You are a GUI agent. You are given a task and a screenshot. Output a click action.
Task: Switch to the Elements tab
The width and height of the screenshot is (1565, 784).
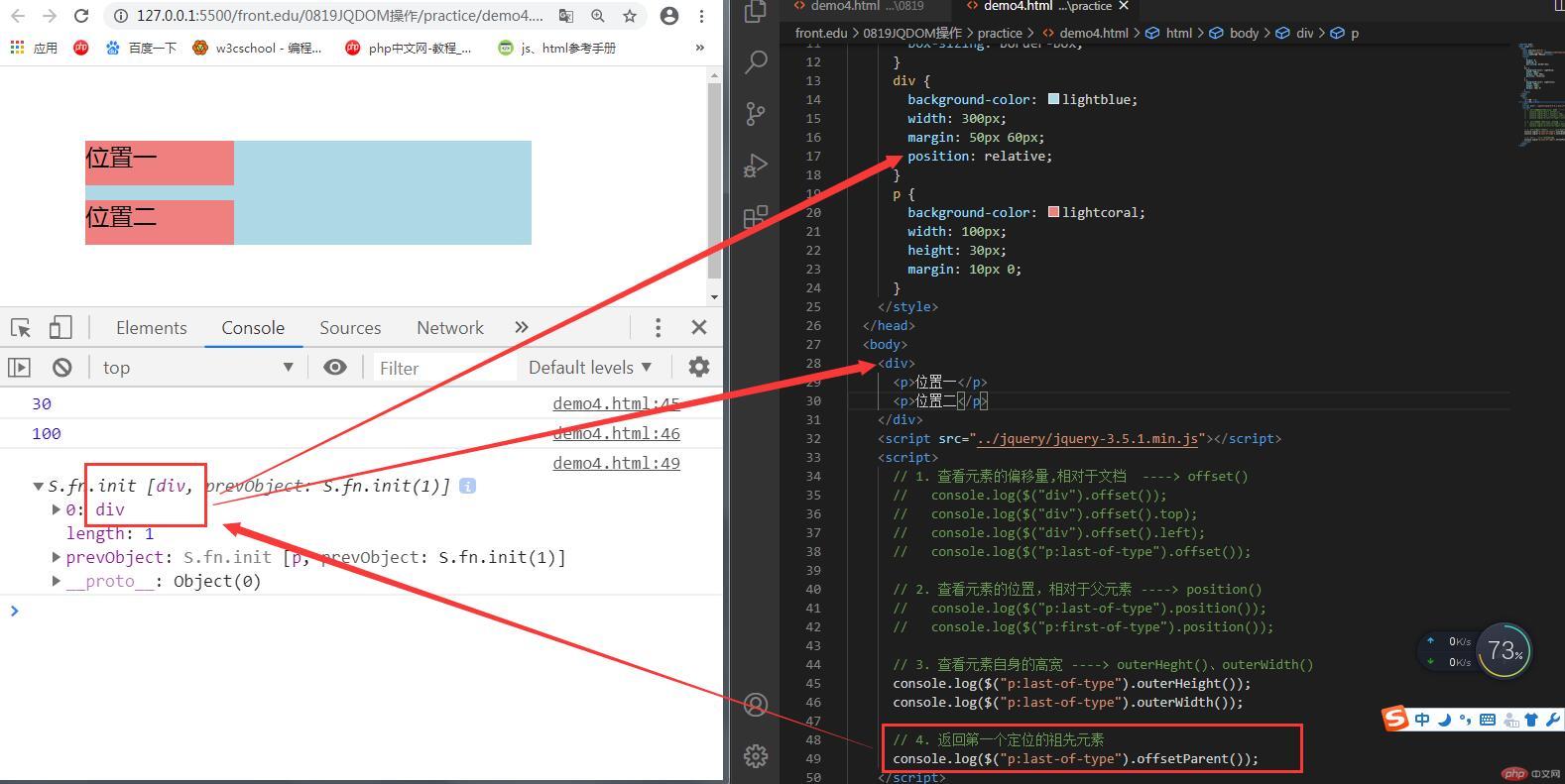pos(151,328)
